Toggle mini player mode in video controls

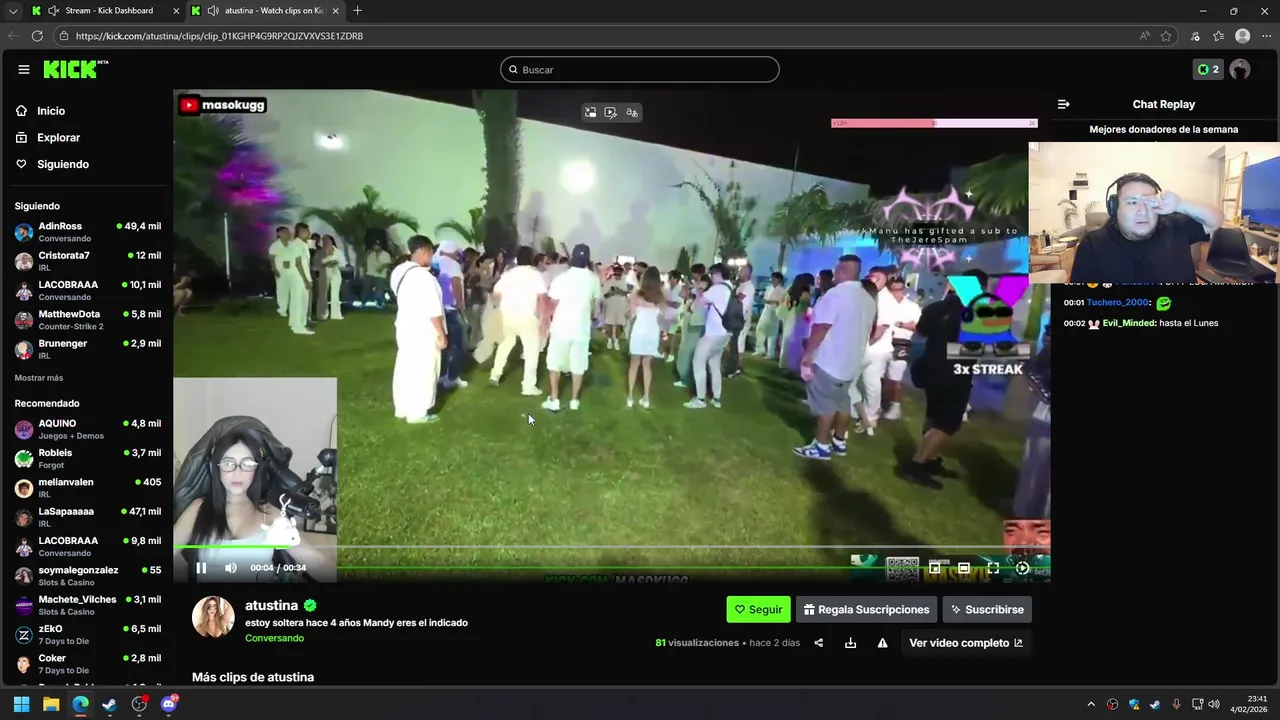934,568
